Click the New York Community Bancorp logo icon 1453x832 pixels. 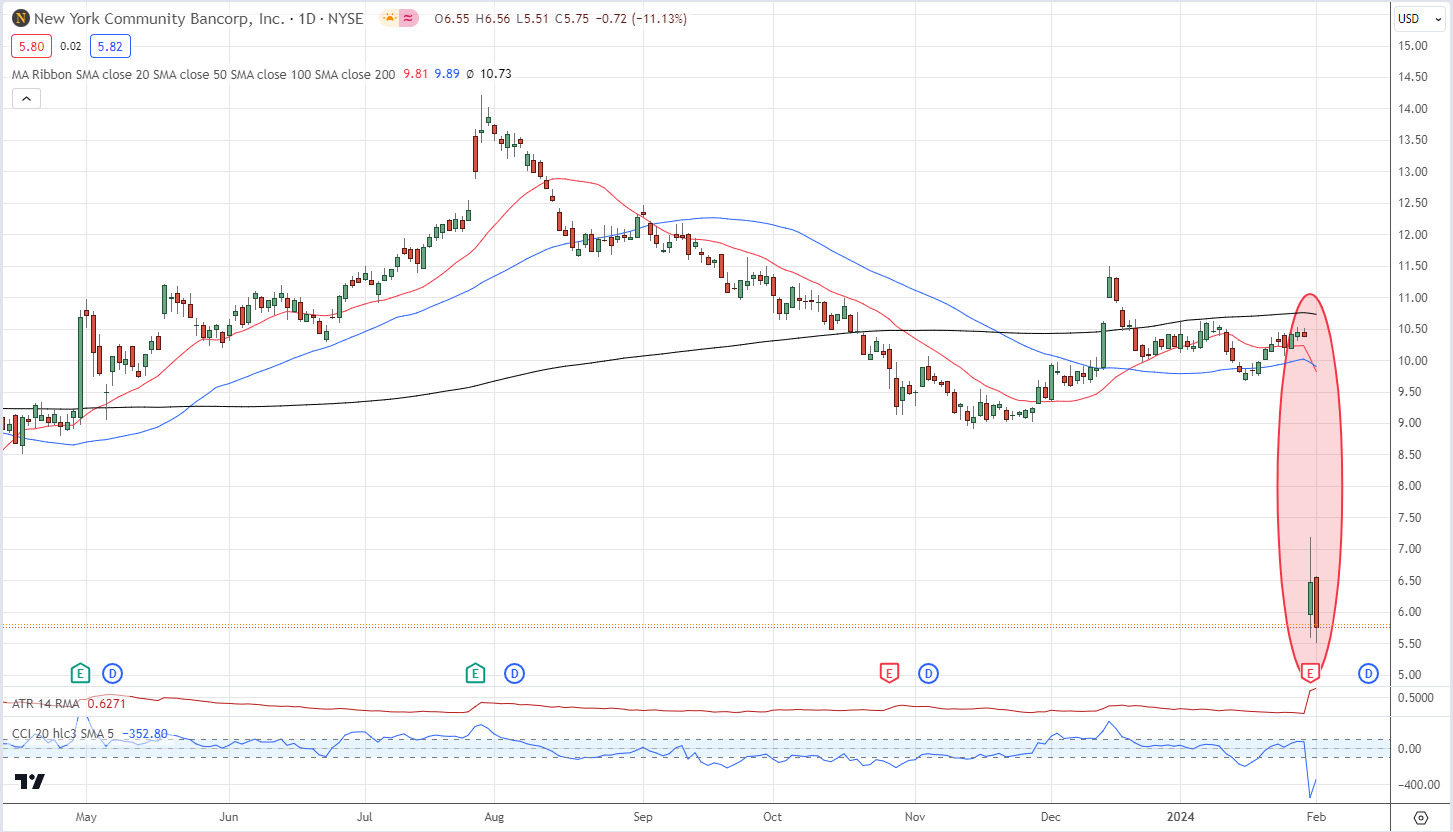[x=20, y=18]
